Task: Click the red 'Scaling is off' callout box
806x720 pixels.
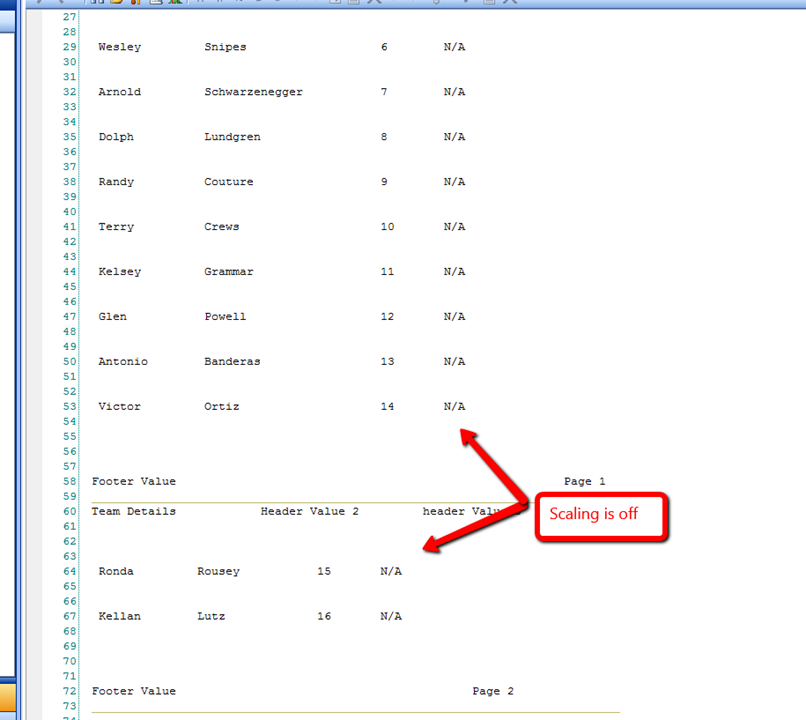Action: pyautogui.click(x=601, y=517)
